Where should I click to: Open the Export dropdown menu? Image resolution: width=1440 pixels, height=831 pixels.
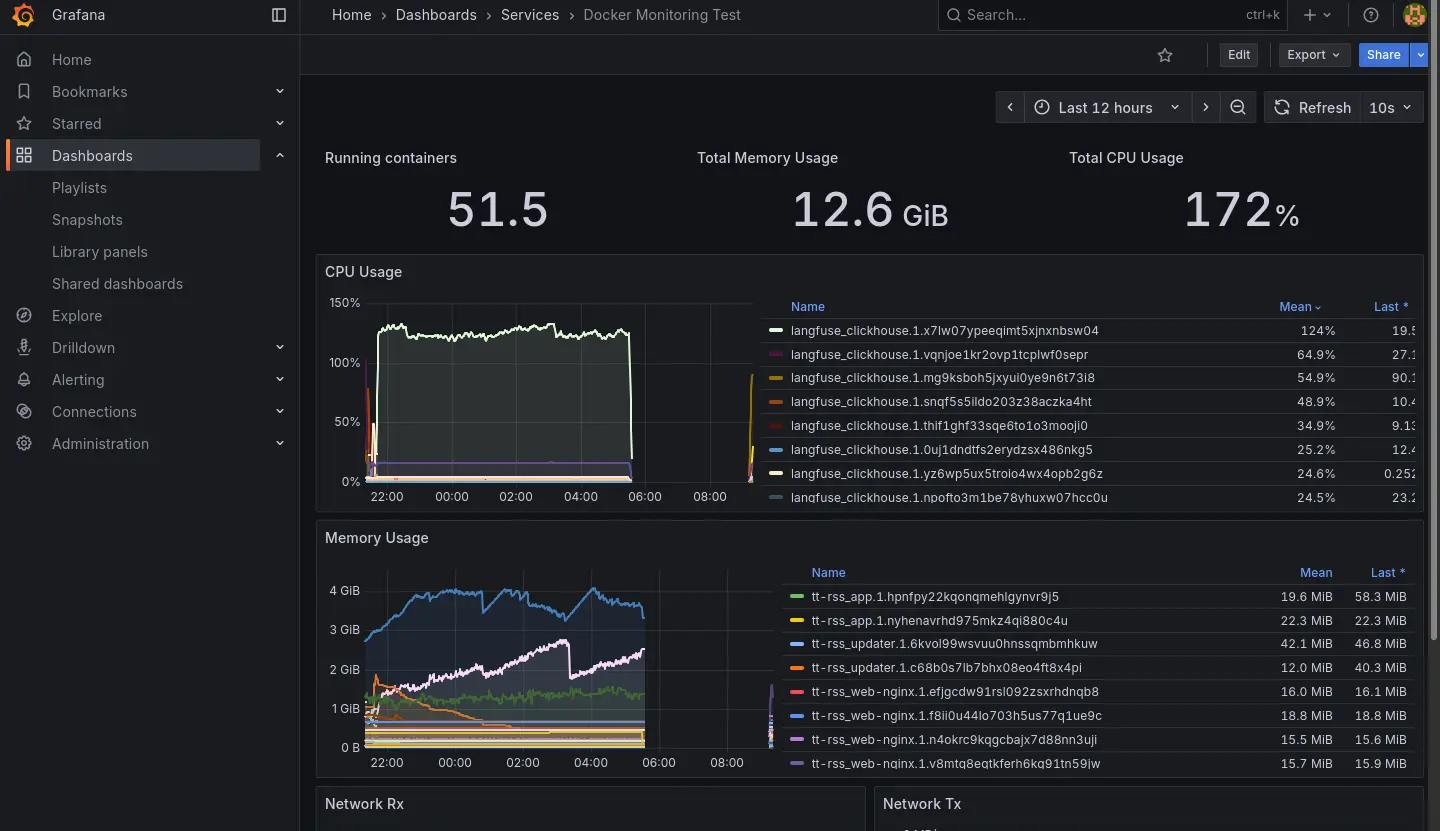1314,55
